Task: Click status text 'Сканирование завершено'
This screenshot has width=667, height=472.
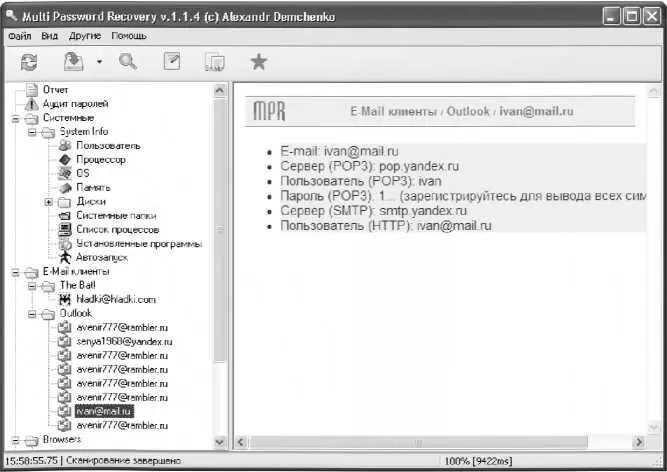Action: pyautogui.click(x=123, y=461)
